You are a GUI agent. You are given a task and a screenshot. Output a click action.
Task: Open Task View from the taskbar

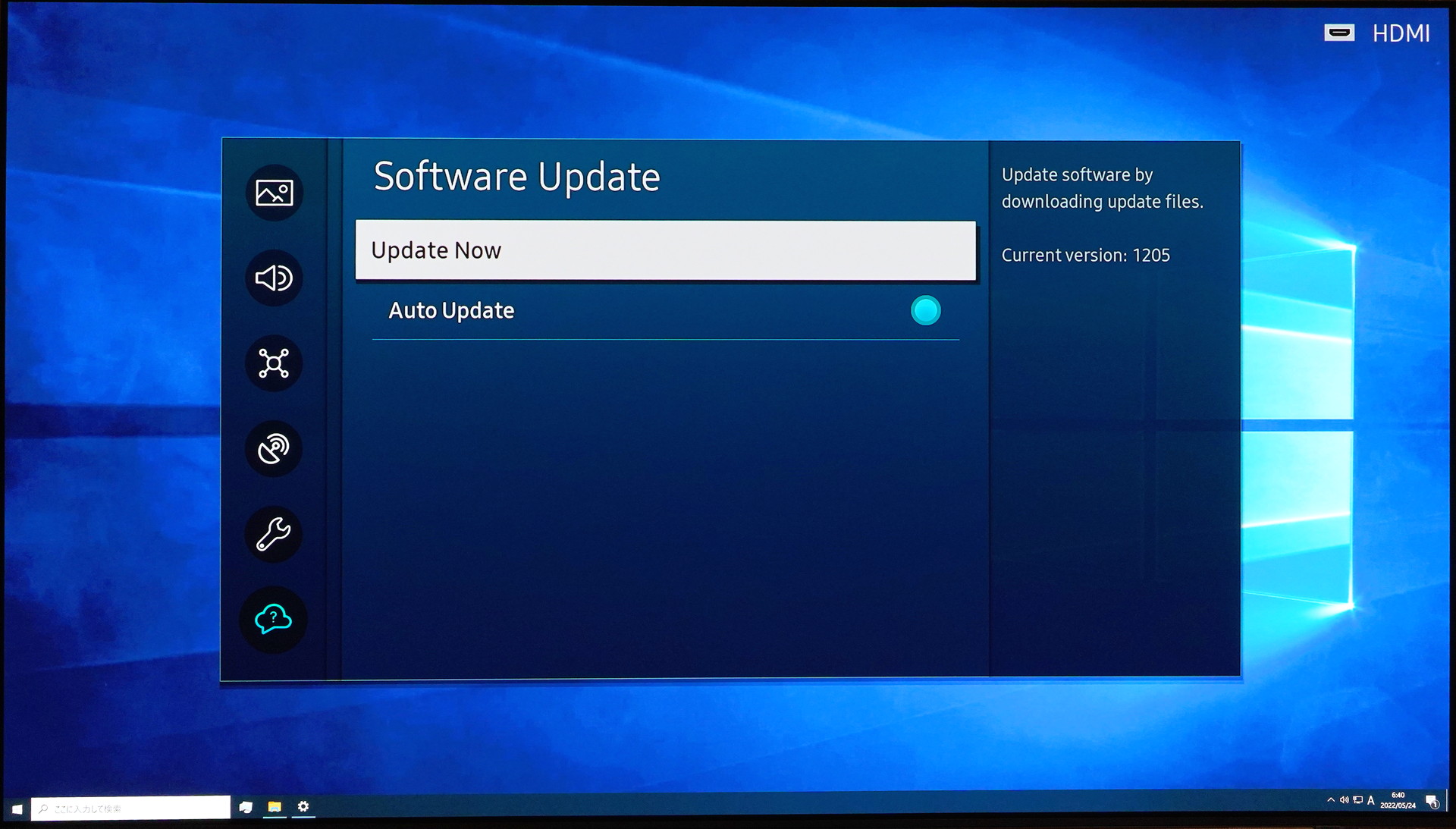(246, 807)
